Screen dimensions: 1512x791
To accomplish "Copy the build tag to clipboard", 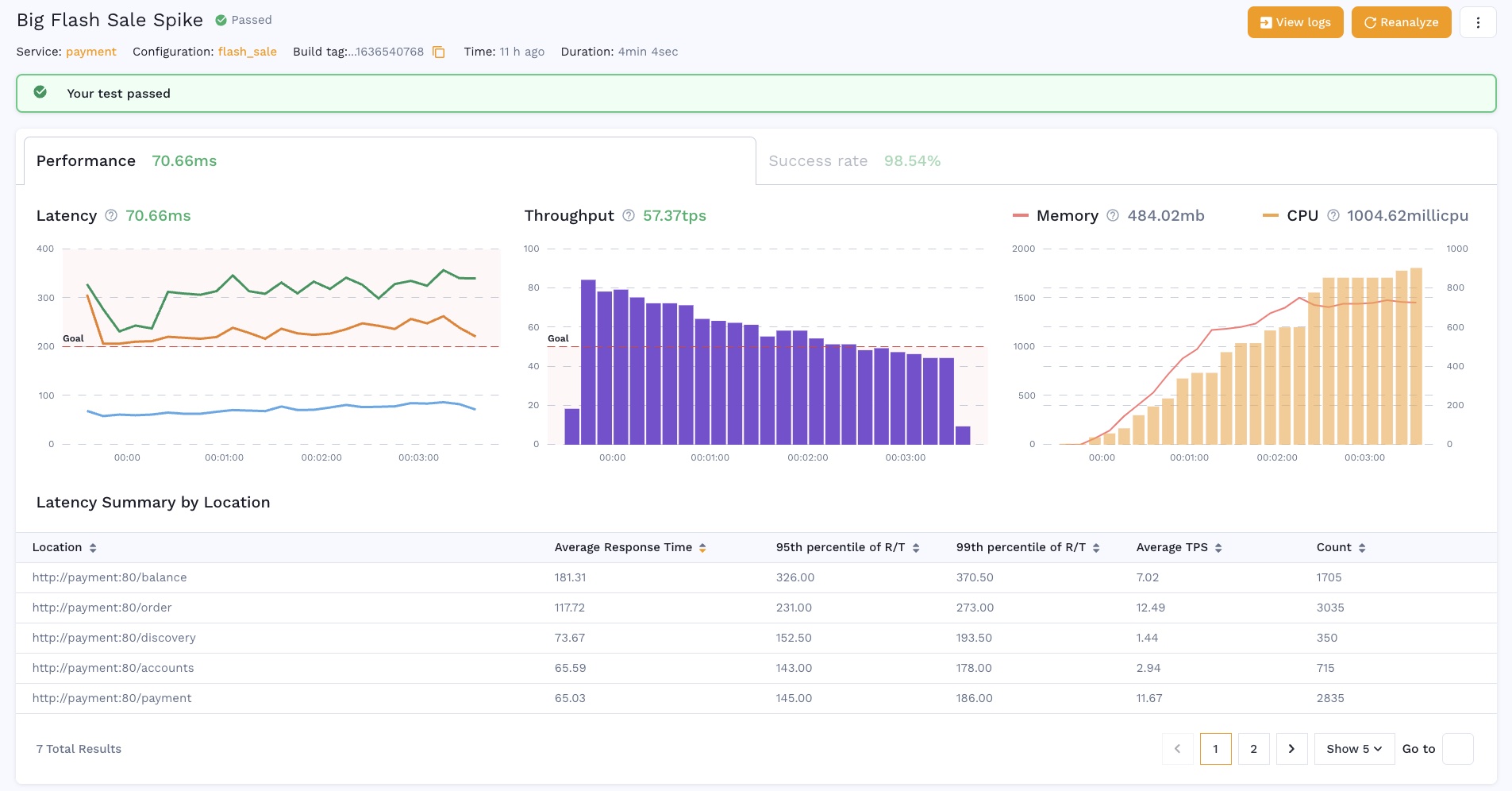I will [x=438, y=52].
